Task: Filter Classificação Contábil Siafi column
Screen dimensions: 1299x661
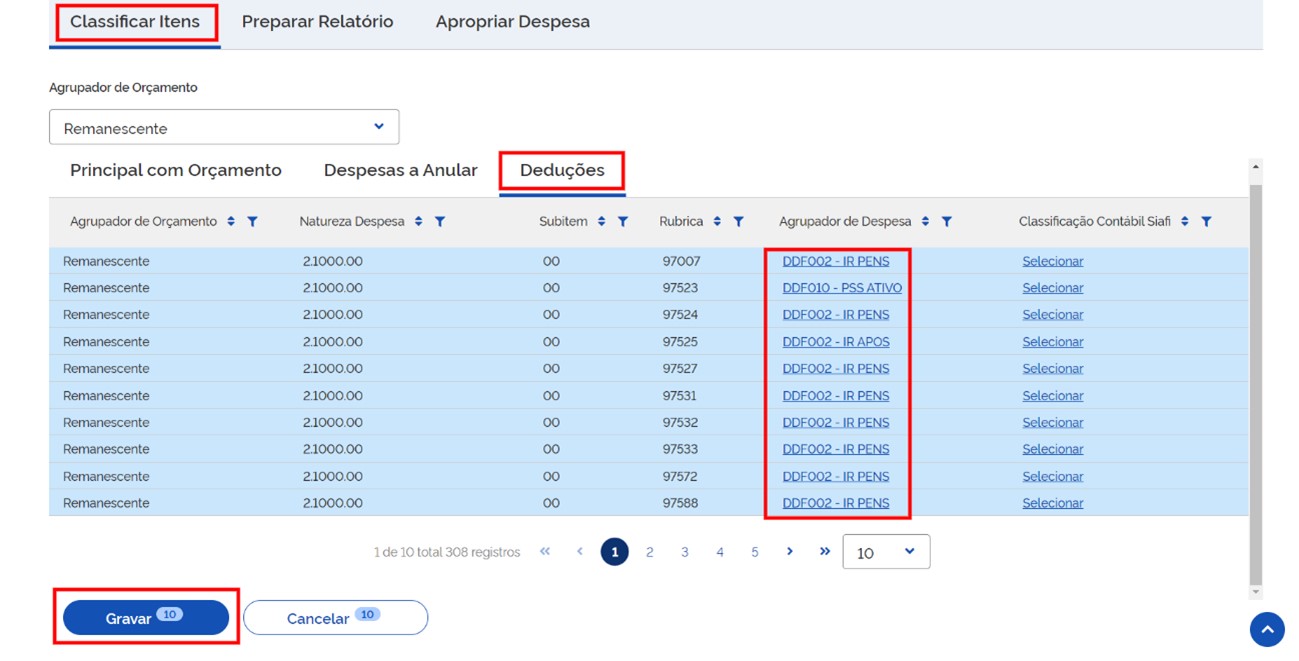Action: pyautogui.click(x=1206, y=222)
